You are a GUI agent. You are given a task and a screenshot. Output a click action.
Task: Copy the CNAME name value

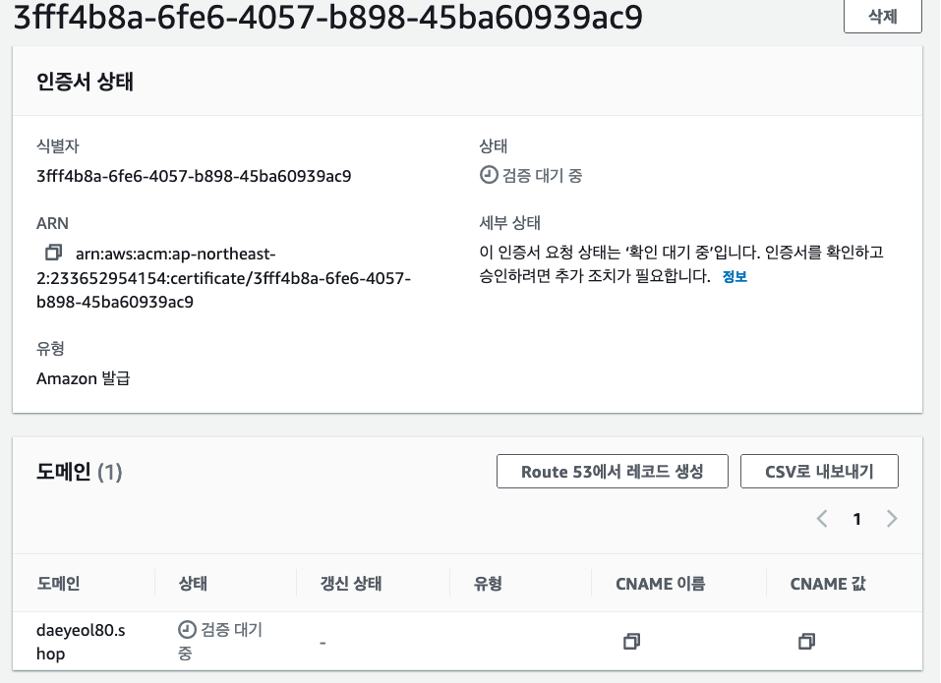631,641
